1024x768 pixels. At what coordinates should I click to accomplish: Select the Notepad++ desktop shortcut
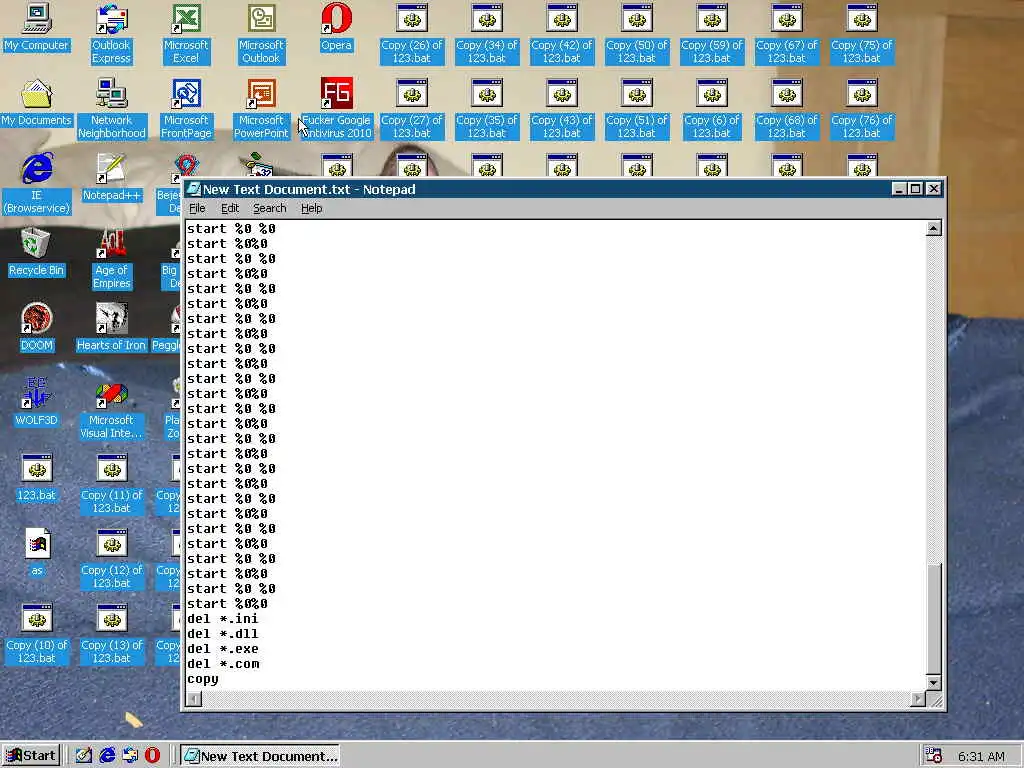click(x=112, y=178)
